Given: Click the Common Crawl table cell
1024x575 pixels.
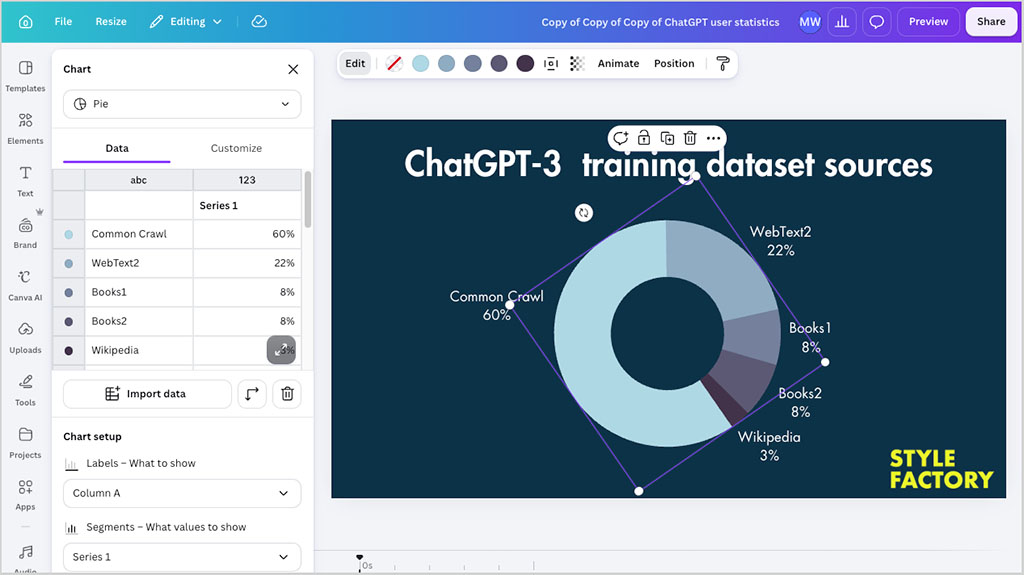Looking at the screenshot, I should point(138,234).
